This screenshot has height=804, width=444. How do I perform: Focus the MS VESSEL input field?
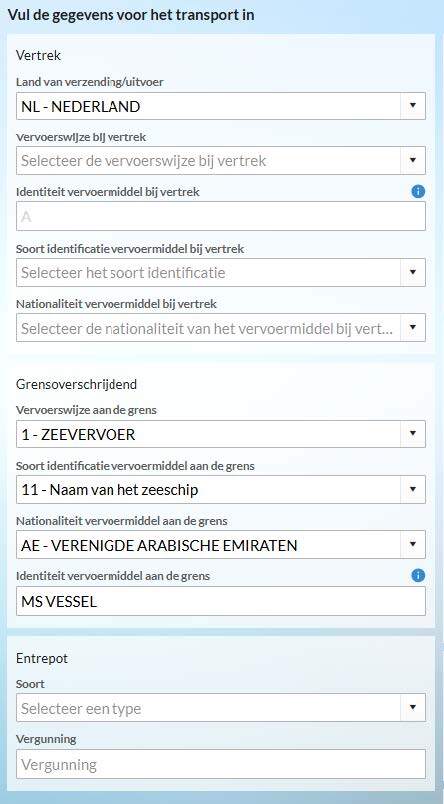(220, 601)
